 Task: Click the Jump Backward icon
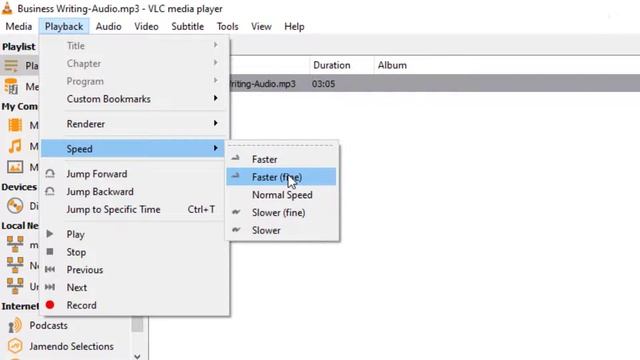tap(50, 191)
